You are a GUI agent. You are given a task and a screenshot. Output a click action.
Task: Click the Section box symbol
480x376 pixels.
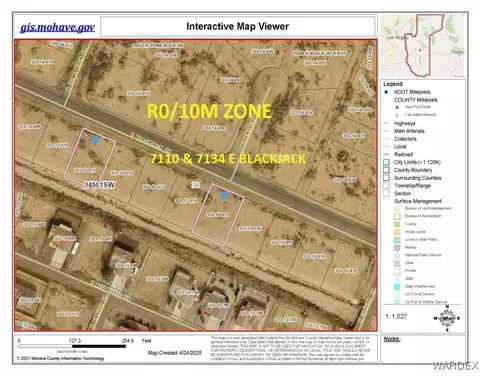pos(386,193)
